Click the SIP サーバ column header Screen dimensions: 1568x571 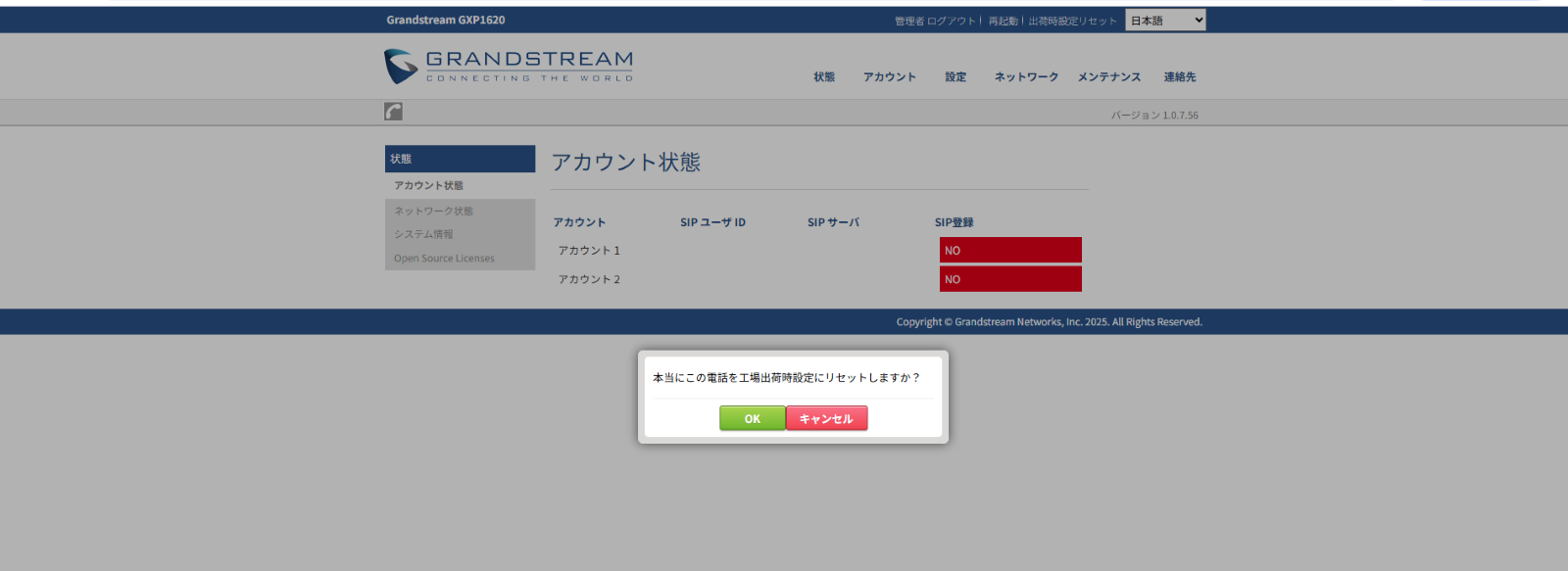click(x=833, y=222)
